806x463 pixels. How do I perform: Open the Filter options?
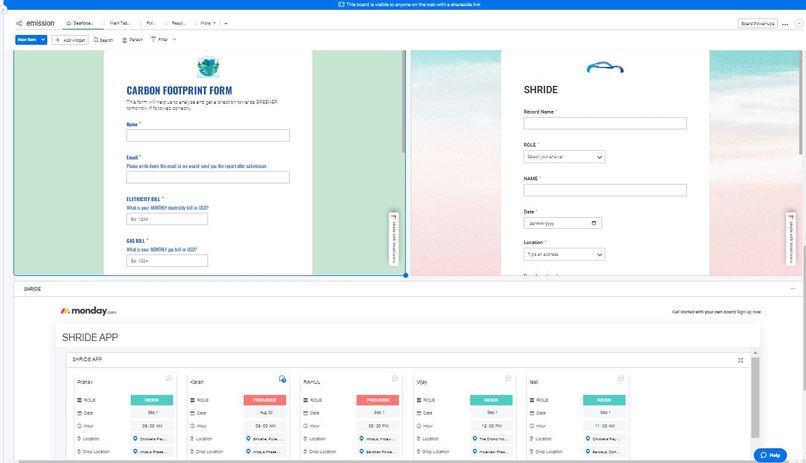(x=159, y=40)
